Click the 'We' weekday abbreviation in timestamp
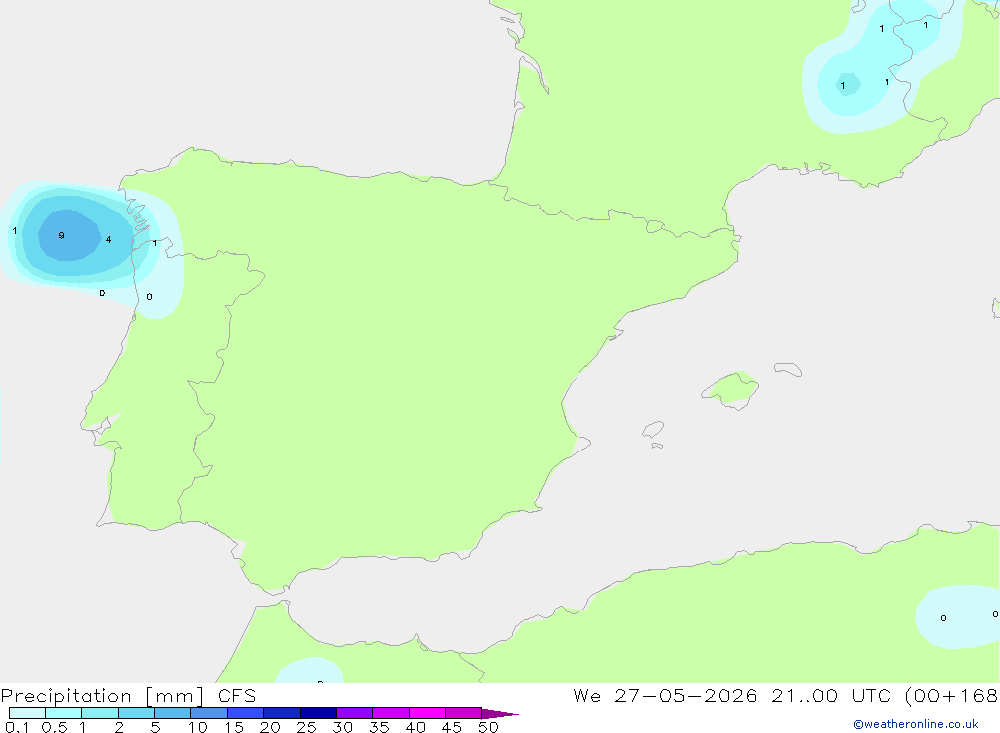 point(587,696)
